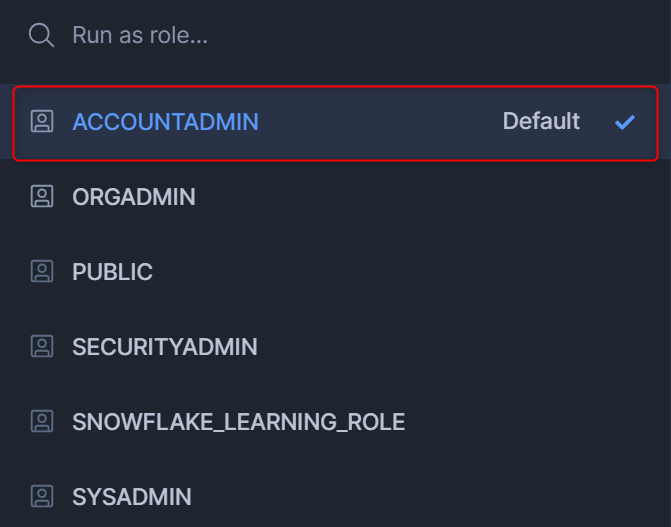
Task: Click the SECURITYADMIN role person icon
Action: pyautogui.click(x=42, y=346)
